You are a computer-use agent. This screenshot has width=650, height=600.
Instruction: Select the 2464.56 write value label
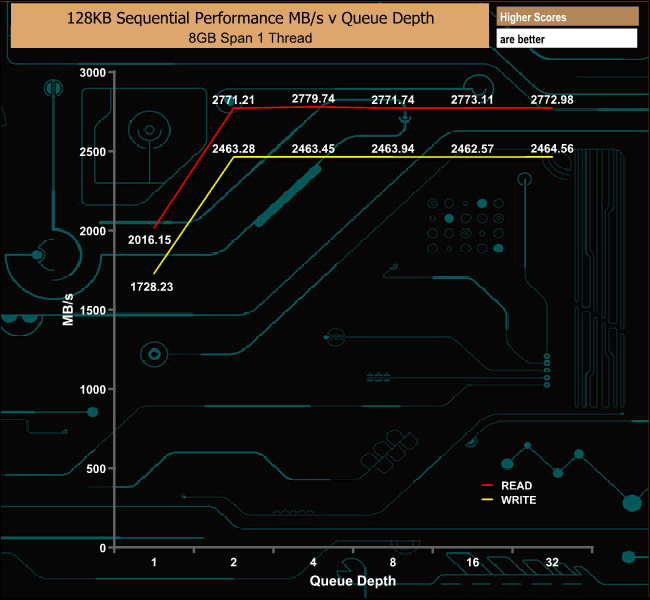552,148
